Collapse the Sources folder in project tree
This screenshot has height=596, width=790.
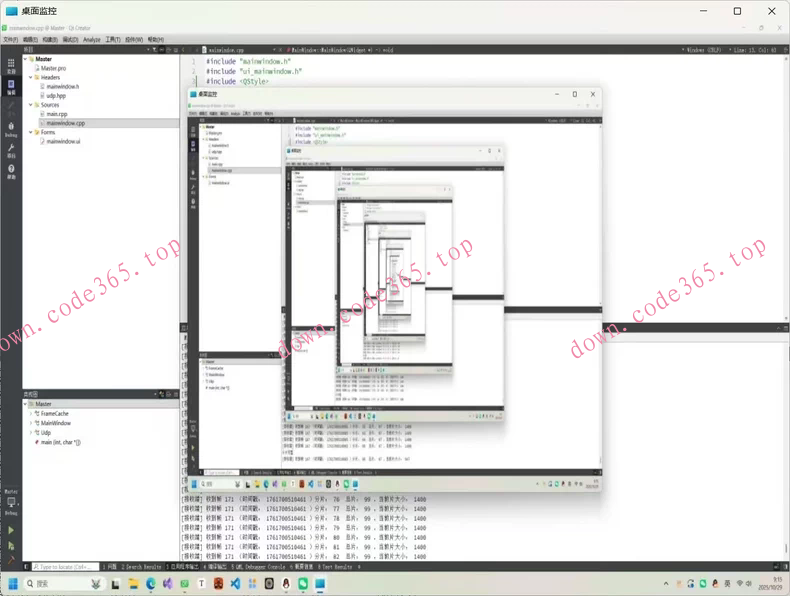click(31, 105)
